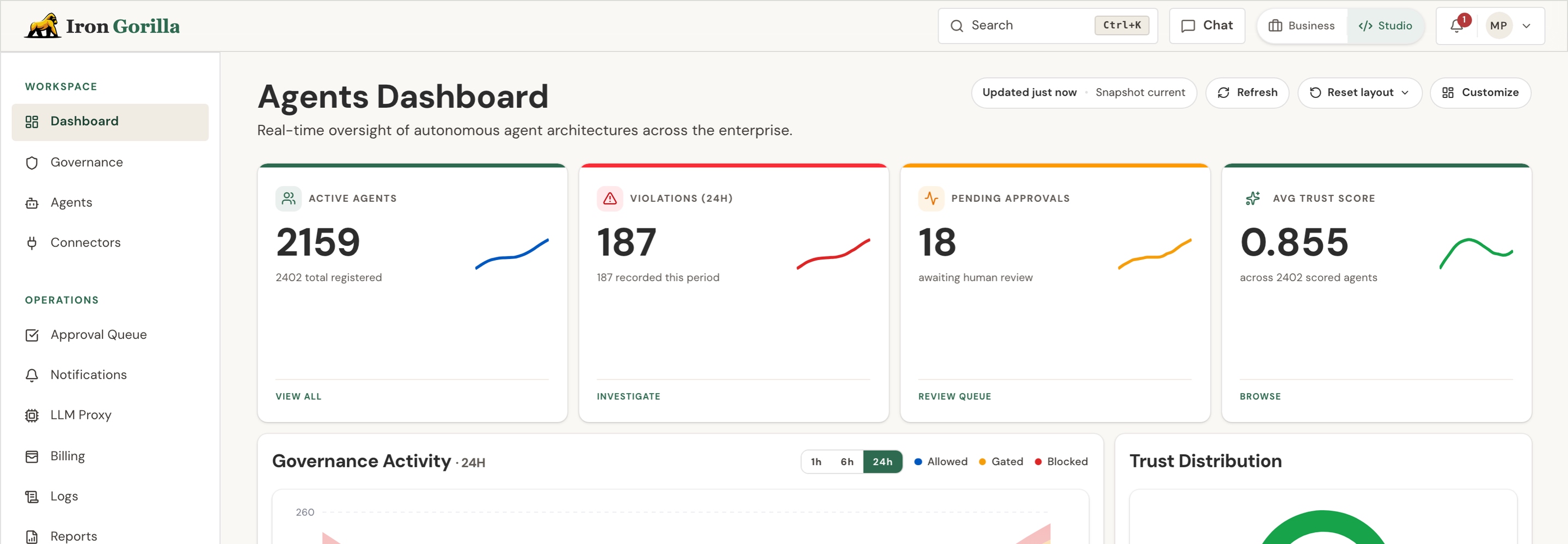Open the notifications bell with badge
The image size is (1568, 544).
tap(1456, 26)
